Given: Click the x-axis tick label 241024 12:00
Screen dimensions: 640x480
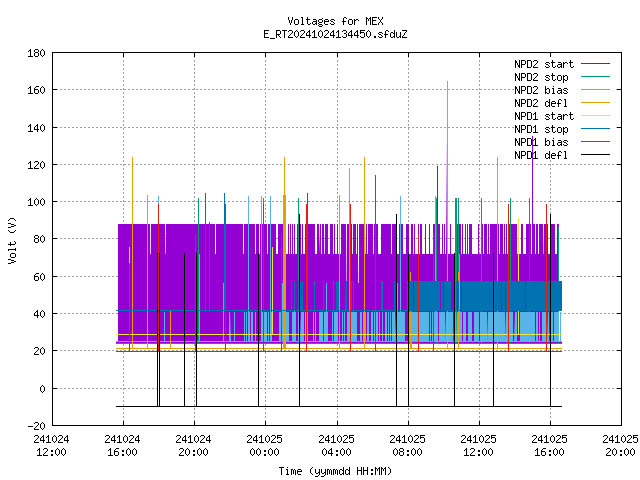Looking at the screenshot, I should 51,446.
